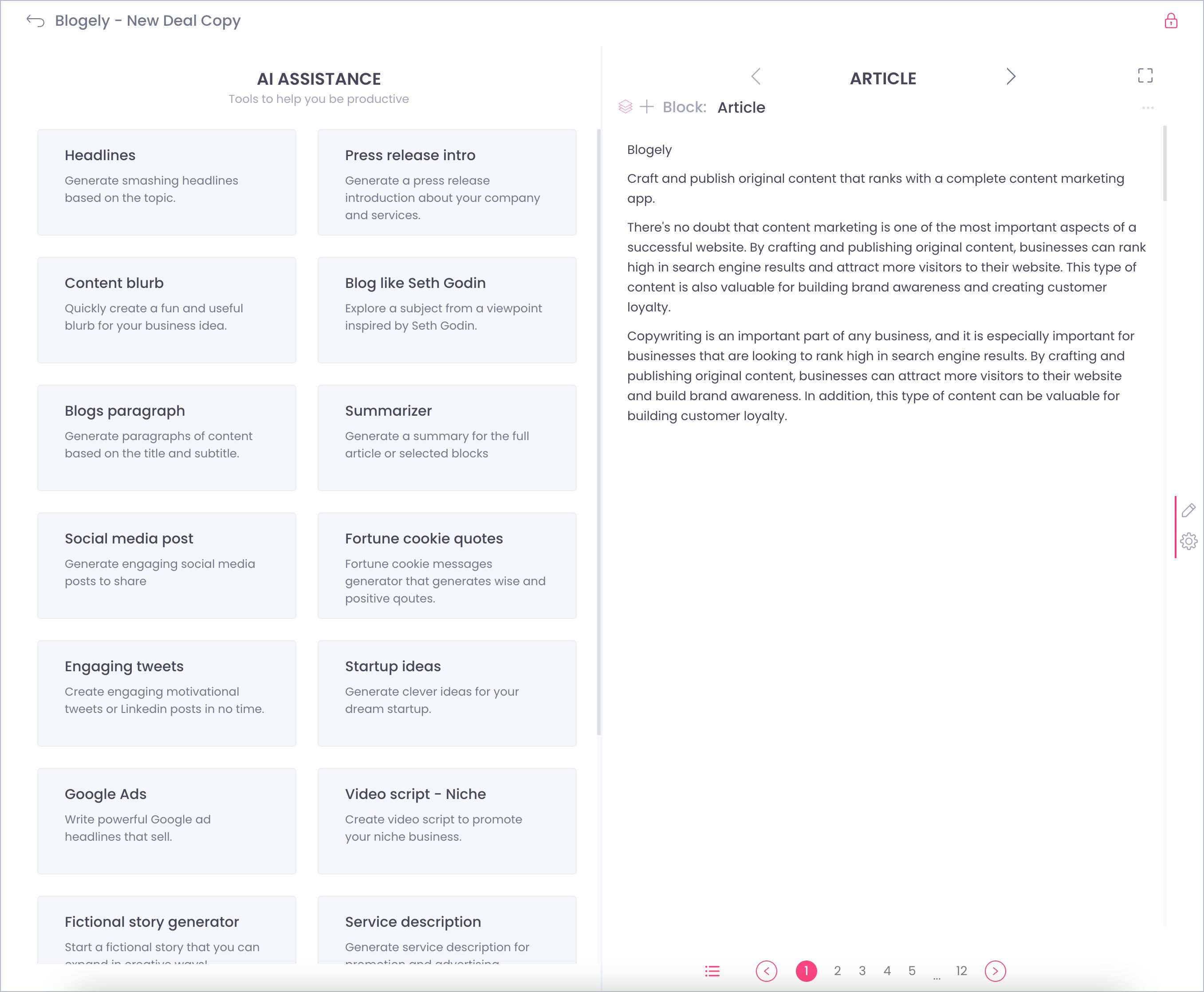Click the article text scrollbar

[1165, 163]
